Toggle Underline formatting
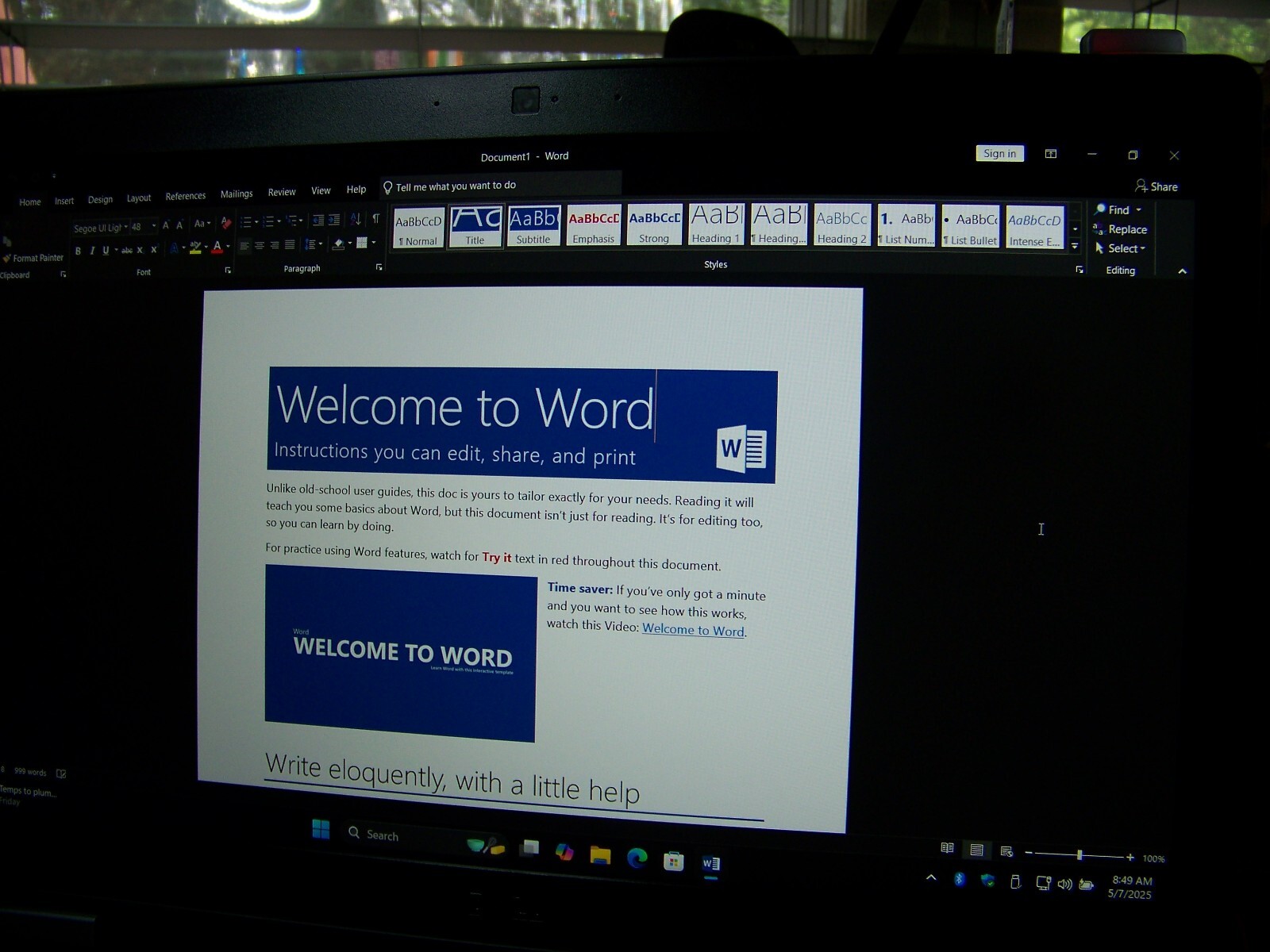 point(106,251)
